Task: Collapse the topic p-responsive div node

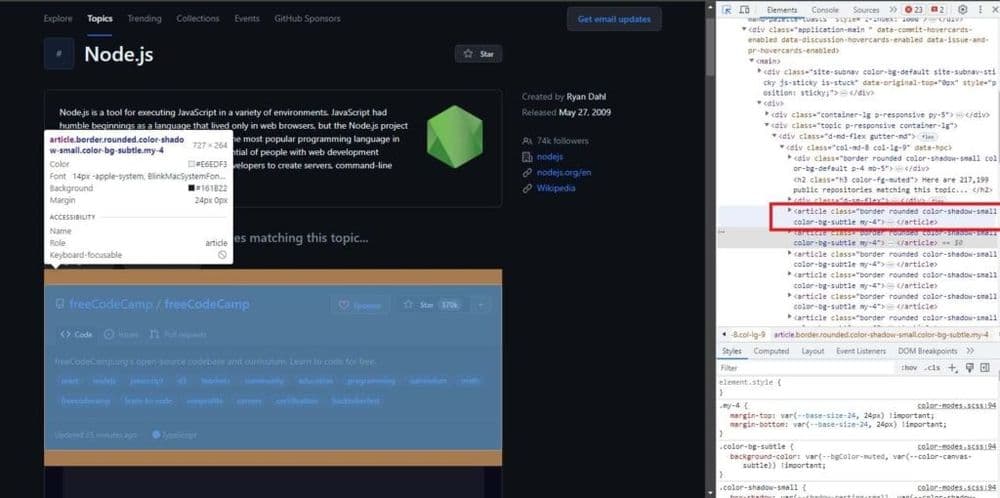Action: click(x=767, y=125)
